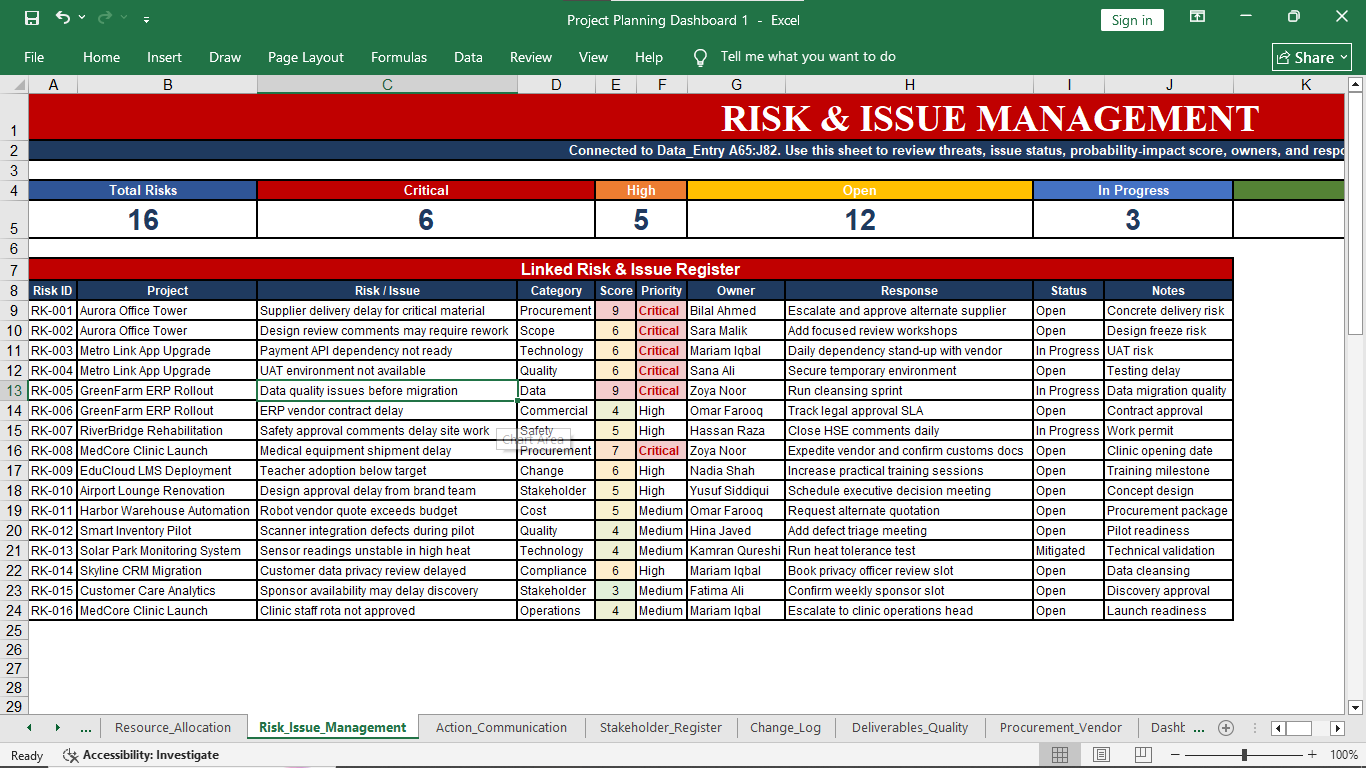Open the Formulas ribbon tab
Viewport: 1366px width, 768px height.
tap(398, 57)
